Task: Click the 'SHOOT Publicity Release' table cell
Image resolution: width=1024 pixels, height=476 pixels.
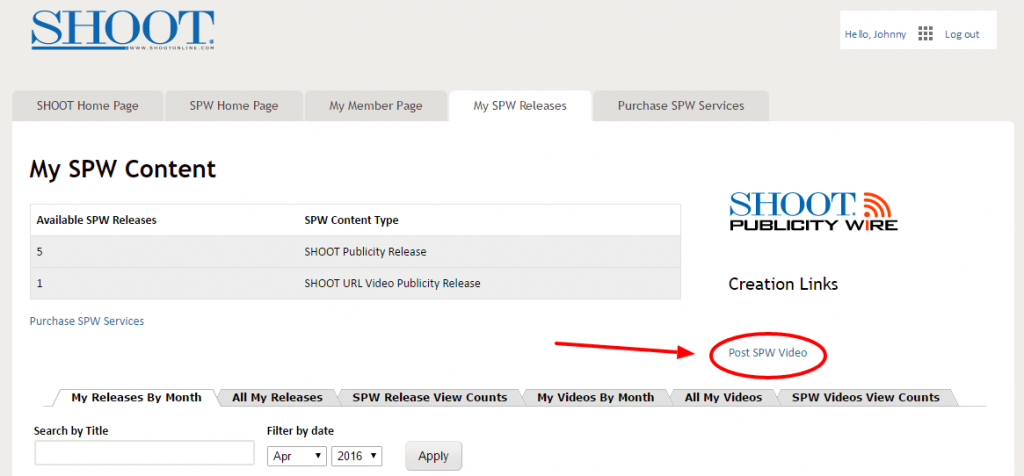Action: click(x=365, y=252)
